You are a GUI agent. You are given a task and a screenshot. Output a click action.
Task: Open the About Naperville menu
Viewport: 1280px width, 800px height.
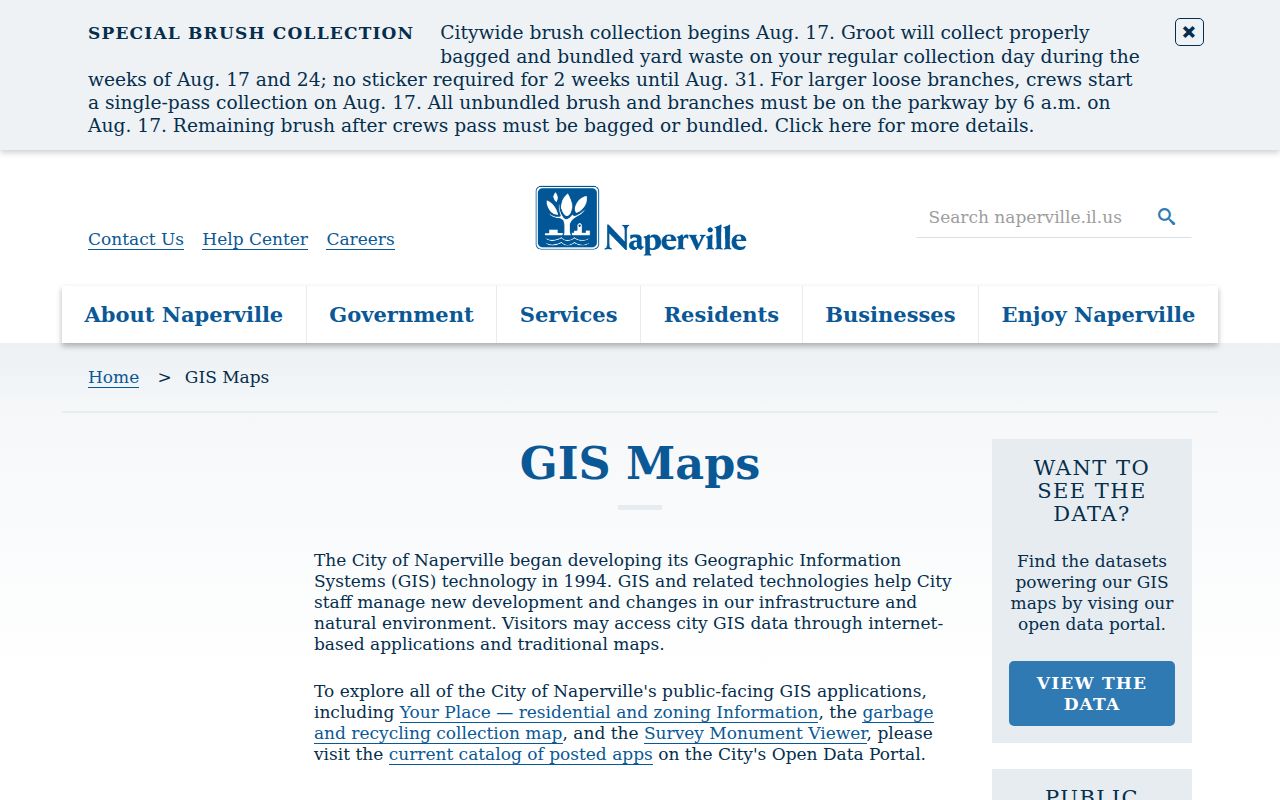[184, 314]
